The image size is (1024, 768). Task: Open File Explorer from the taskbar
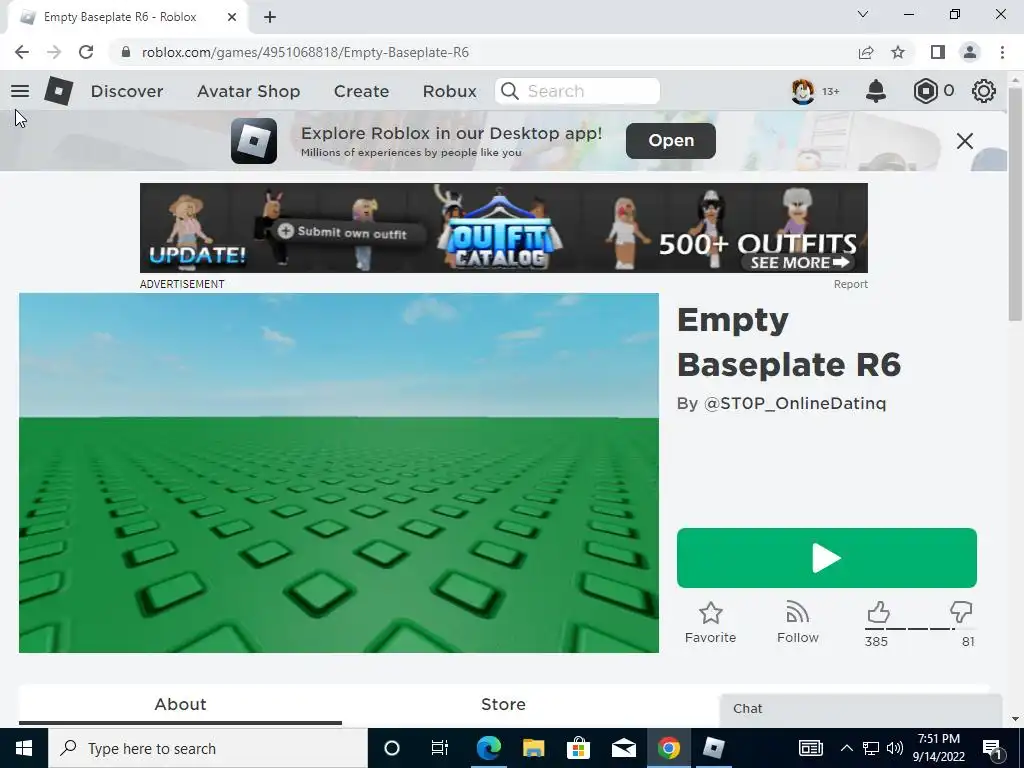pos(534,748)
